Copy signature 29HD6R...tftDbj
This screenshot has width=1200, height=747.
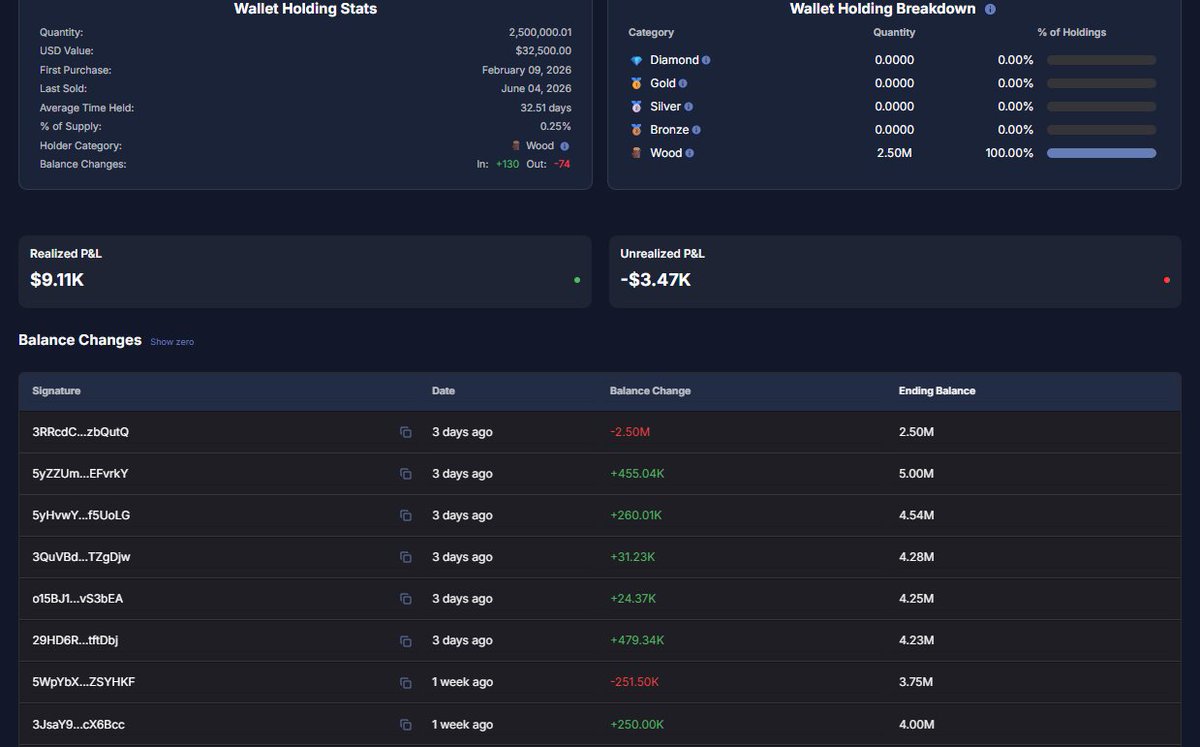[405, 641]
